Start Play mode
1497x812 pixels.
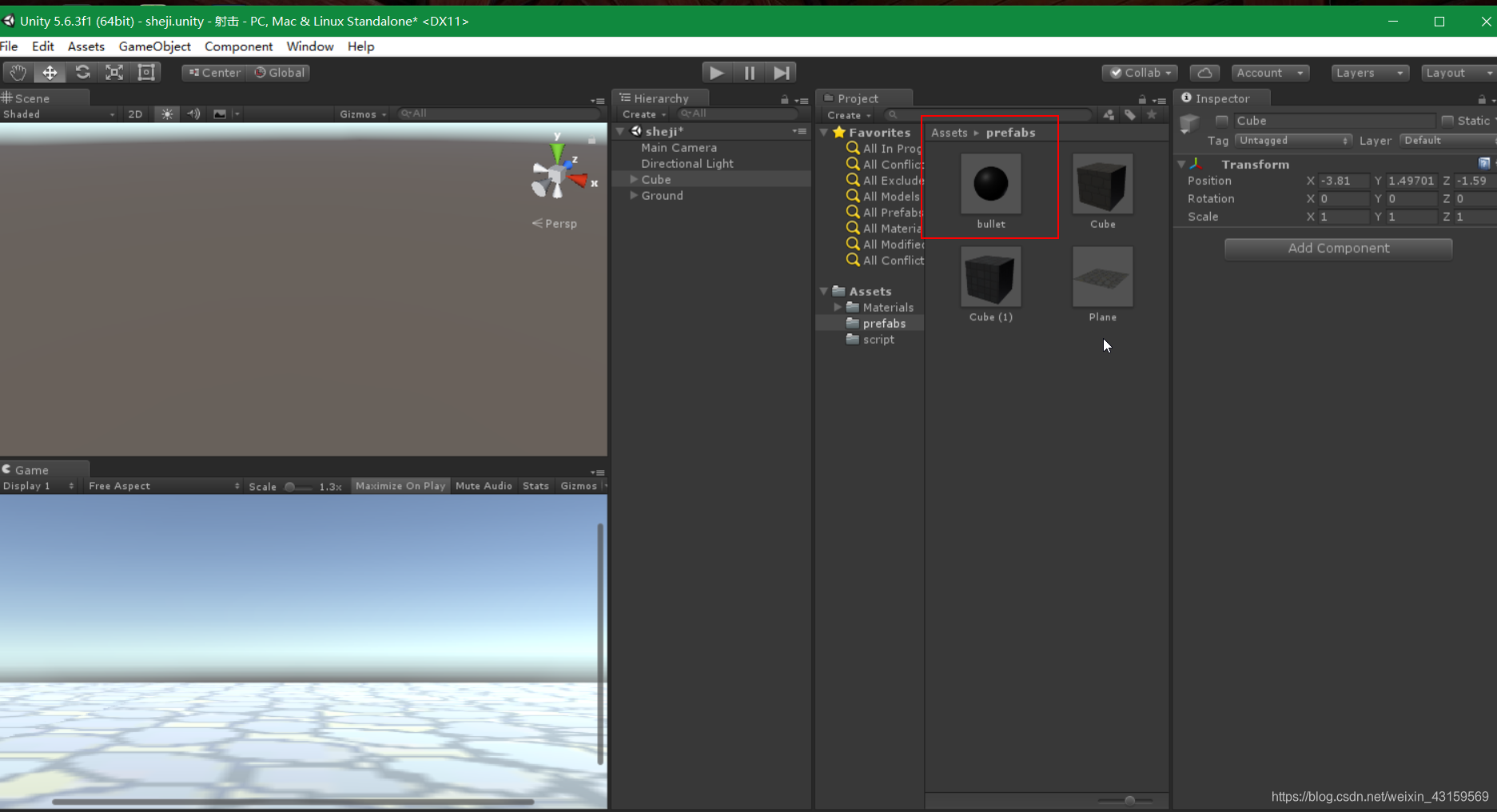point(717,73)
